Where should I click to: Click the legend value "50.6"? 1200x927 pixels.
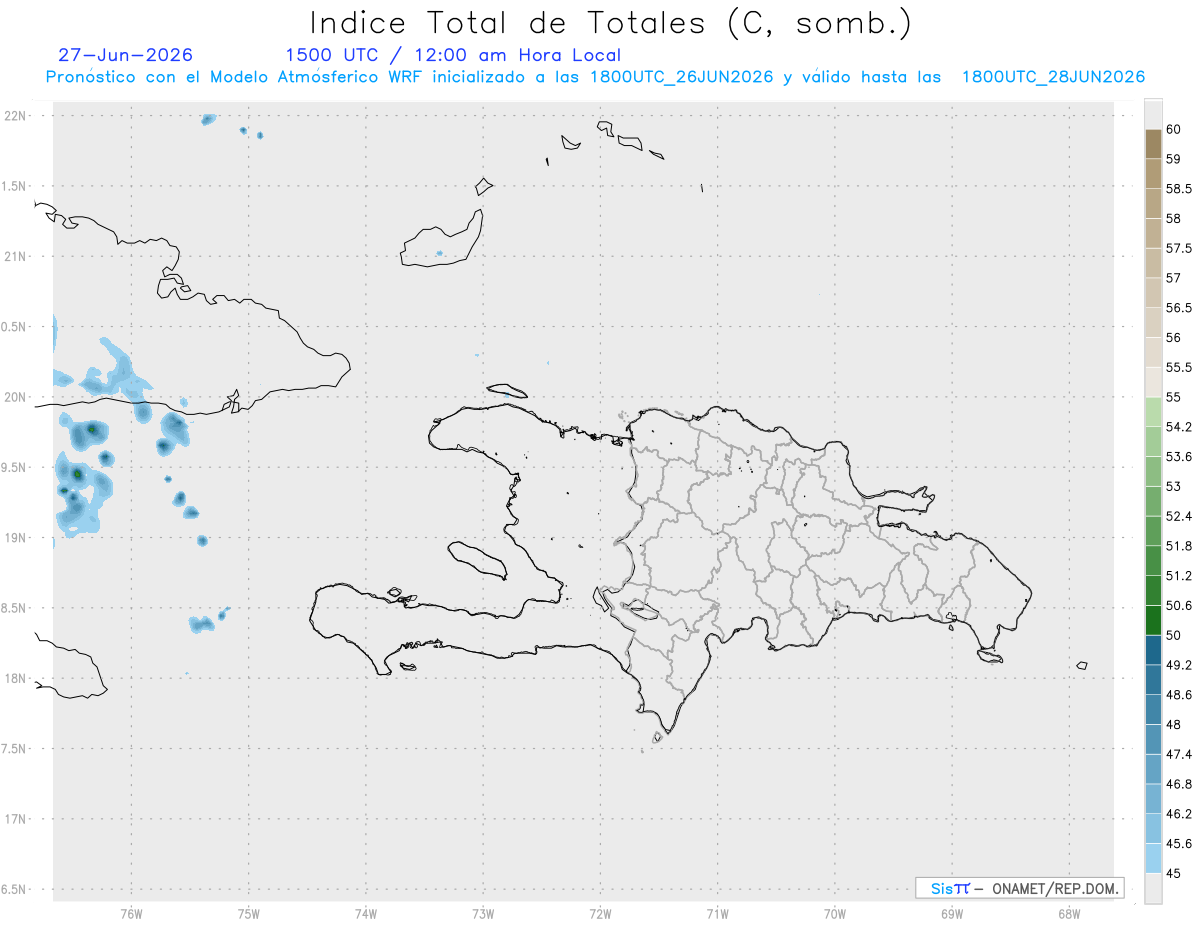click(x=1179, y=606)
